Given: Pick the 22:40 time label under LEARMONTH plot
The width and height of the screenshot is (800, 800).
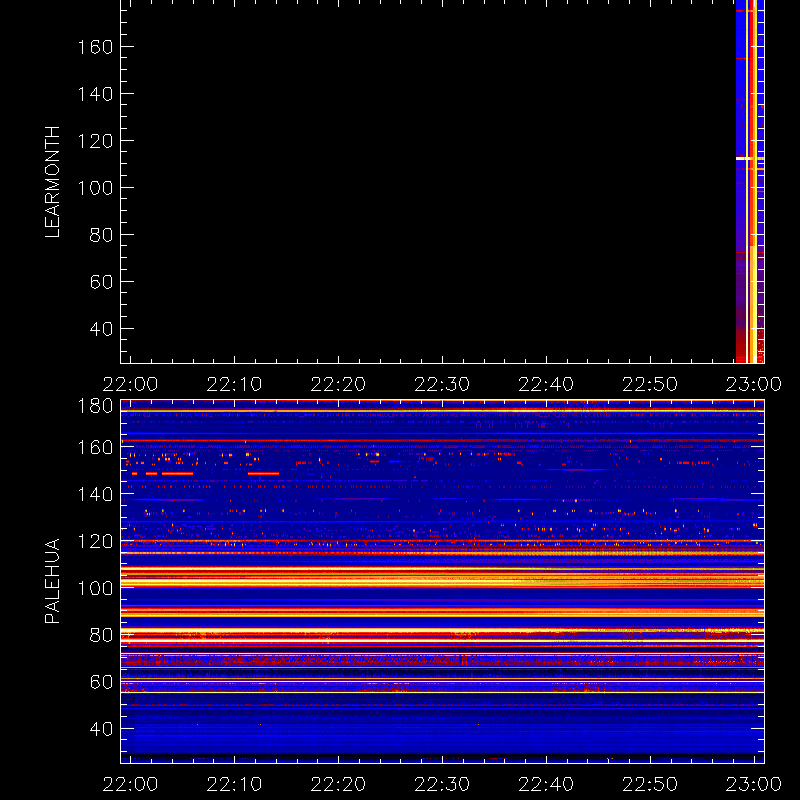Looking at the screenshot, I should pyautogui.click(x=546, y=384).
